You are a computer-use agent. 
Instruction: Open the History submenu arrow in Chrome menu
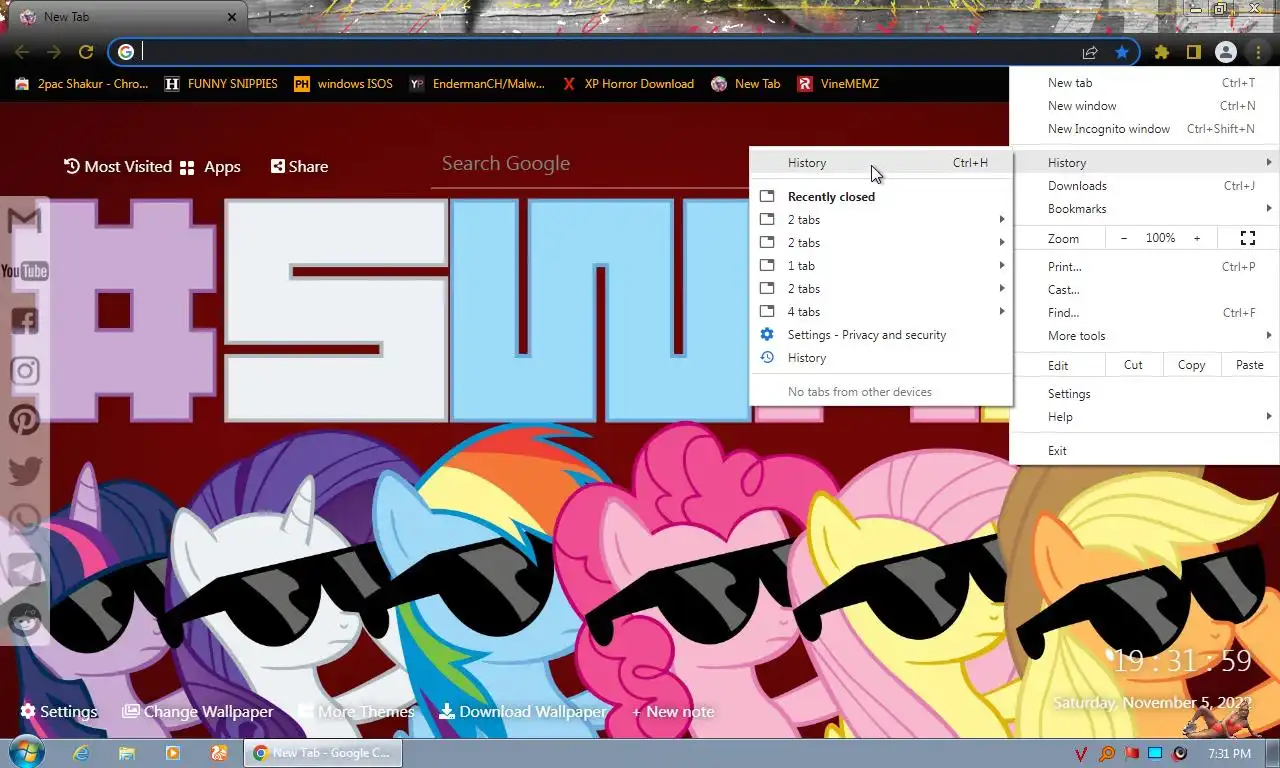coord(1269,162)
